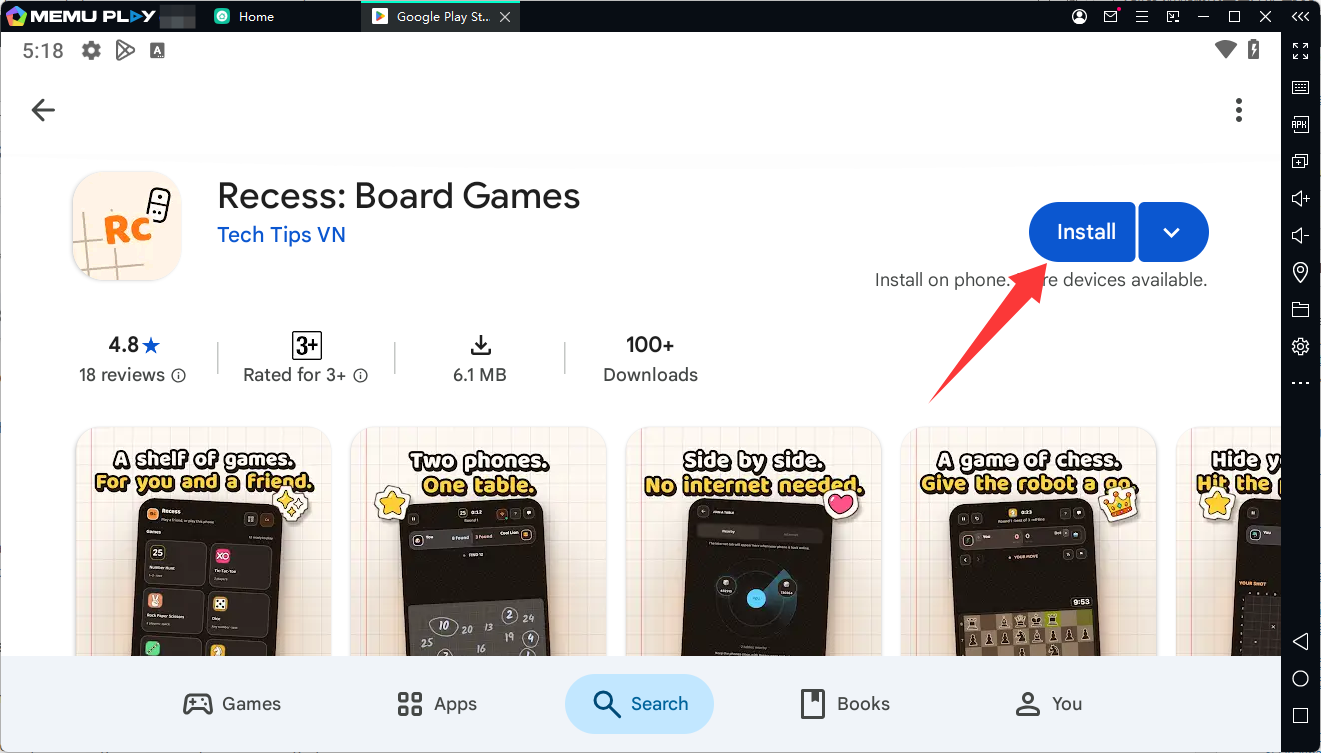Click the 100+ Downloads stat

tap(650, 359)
